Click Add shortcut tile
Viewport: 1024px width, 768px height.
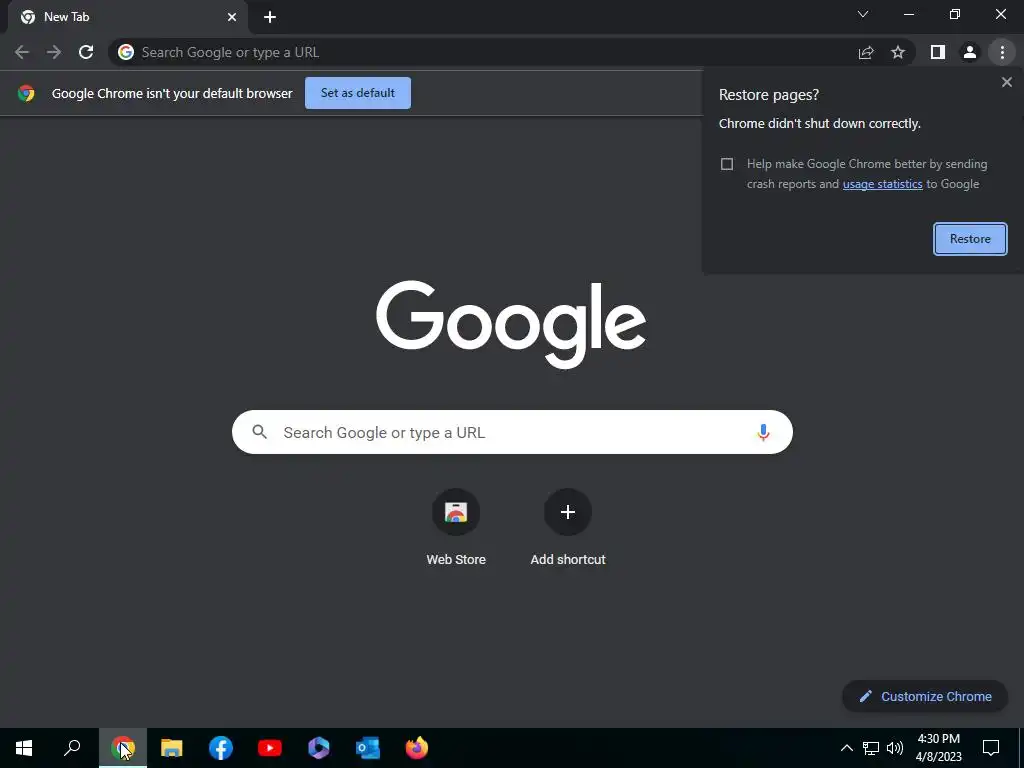click(x=568, y=527)
